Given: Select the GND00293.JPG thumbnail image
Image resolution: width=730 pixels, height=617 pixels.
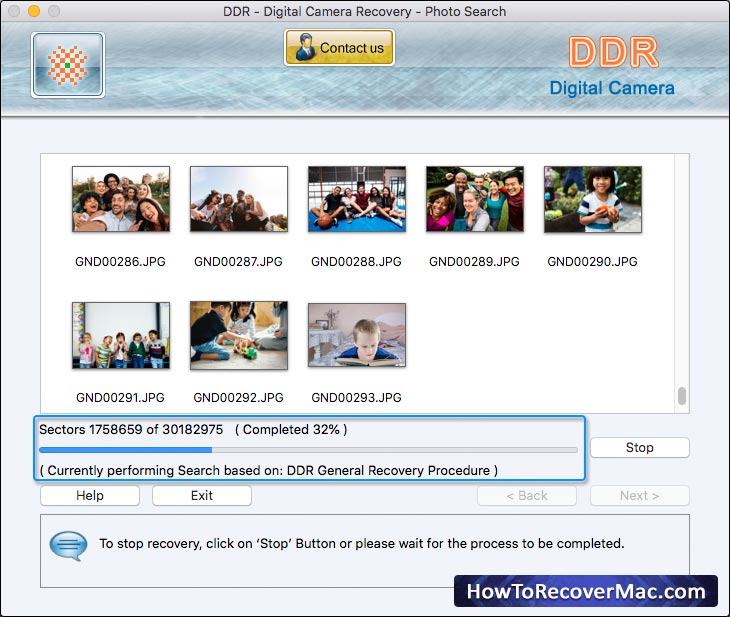Looking at the screenshot, I should pyautogui.click(x=357, y=335).
